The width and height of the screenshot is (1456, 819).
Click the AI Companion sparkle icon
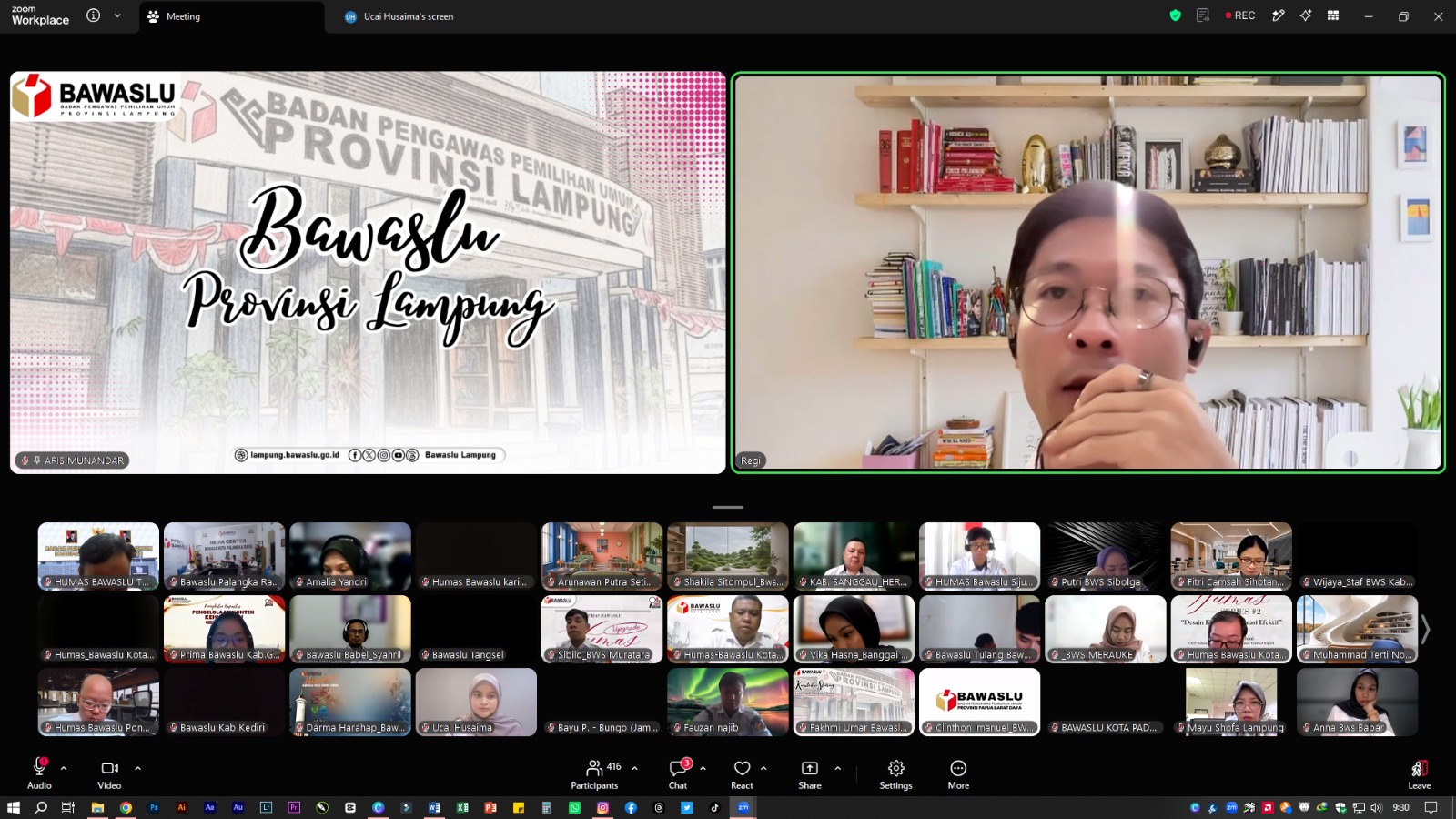[1306, 15]
